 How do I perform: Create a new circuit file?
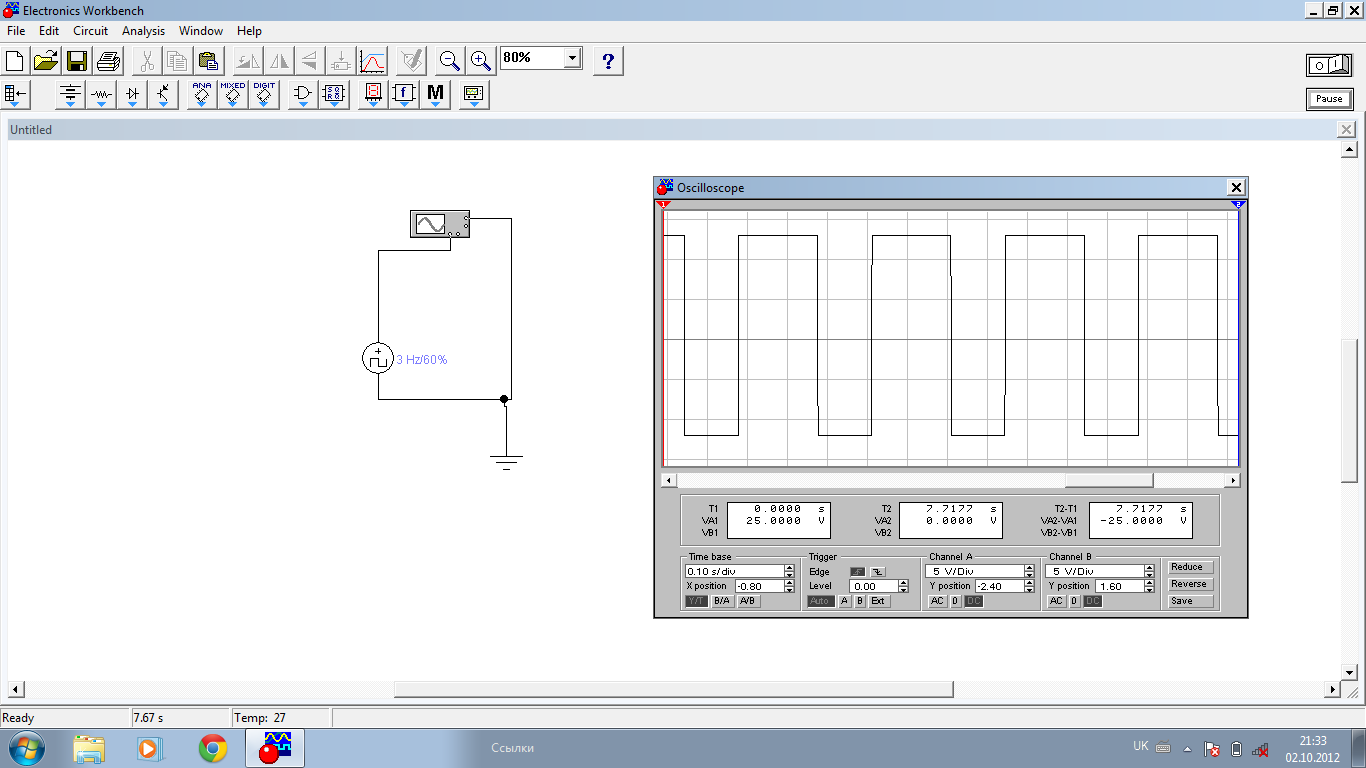15,61
